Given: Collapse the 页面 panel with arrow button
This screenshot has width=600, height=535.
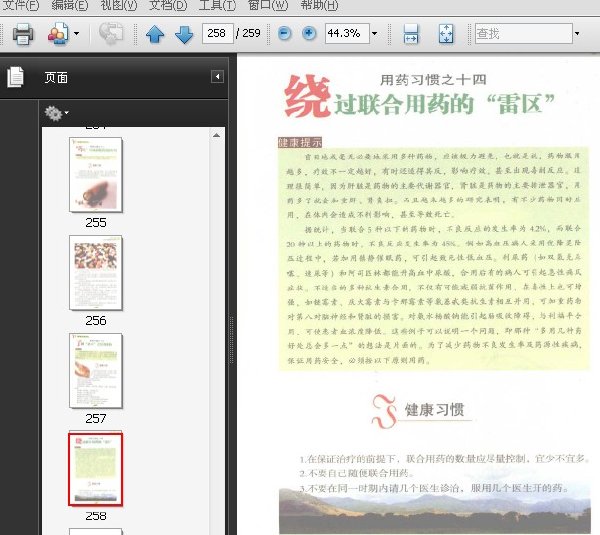Looking at the screenshot, I should 217,77.
